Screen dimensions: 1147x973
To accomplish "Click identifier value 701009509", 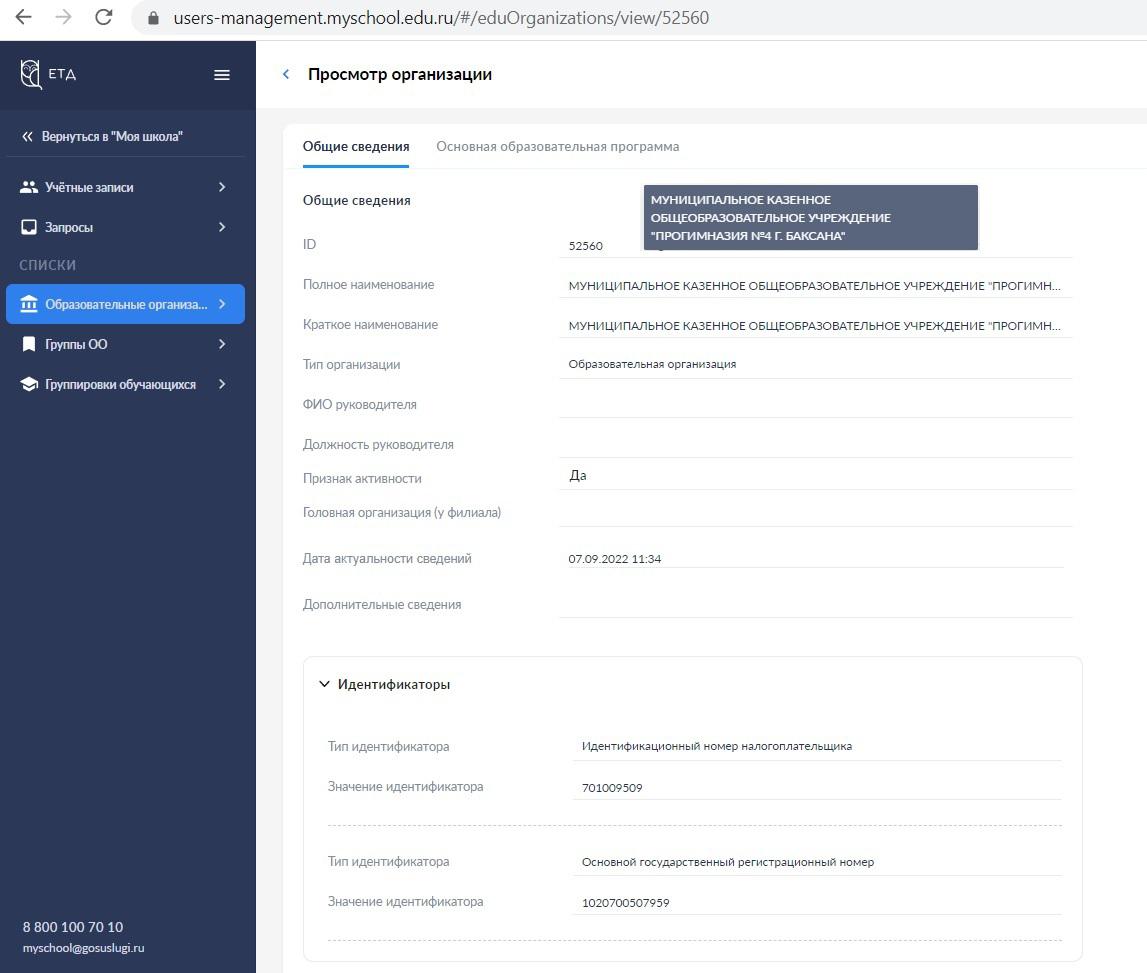I will click(612, 788).
